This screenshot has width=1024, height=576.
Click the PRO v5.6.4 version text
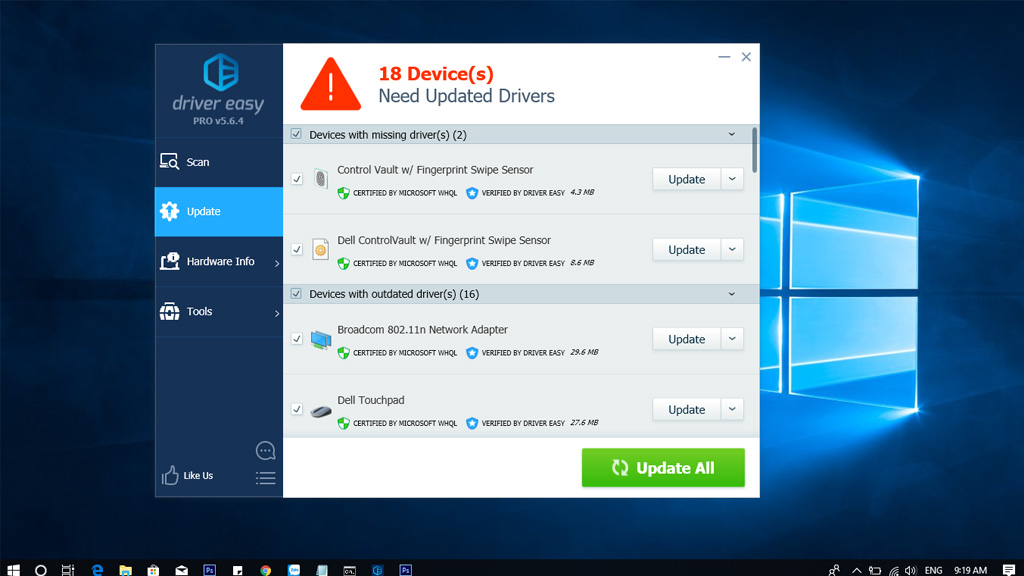tap(218, 121)
